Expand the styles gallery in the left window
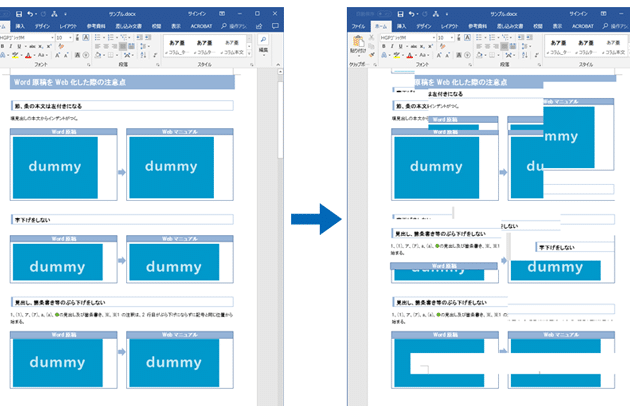 pos(248,50)
